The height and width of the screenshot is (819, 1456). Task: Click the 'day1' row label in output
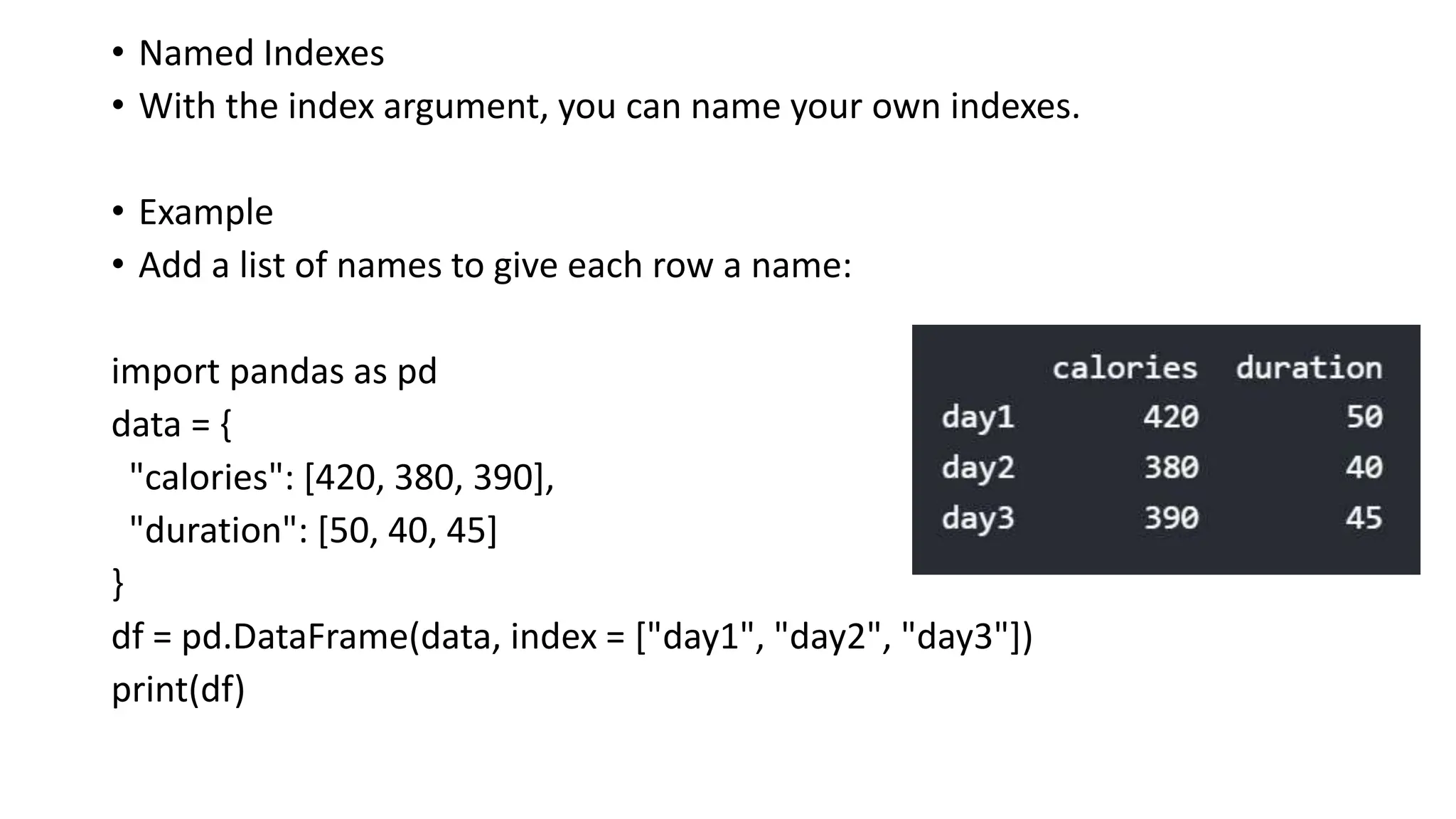978,417
